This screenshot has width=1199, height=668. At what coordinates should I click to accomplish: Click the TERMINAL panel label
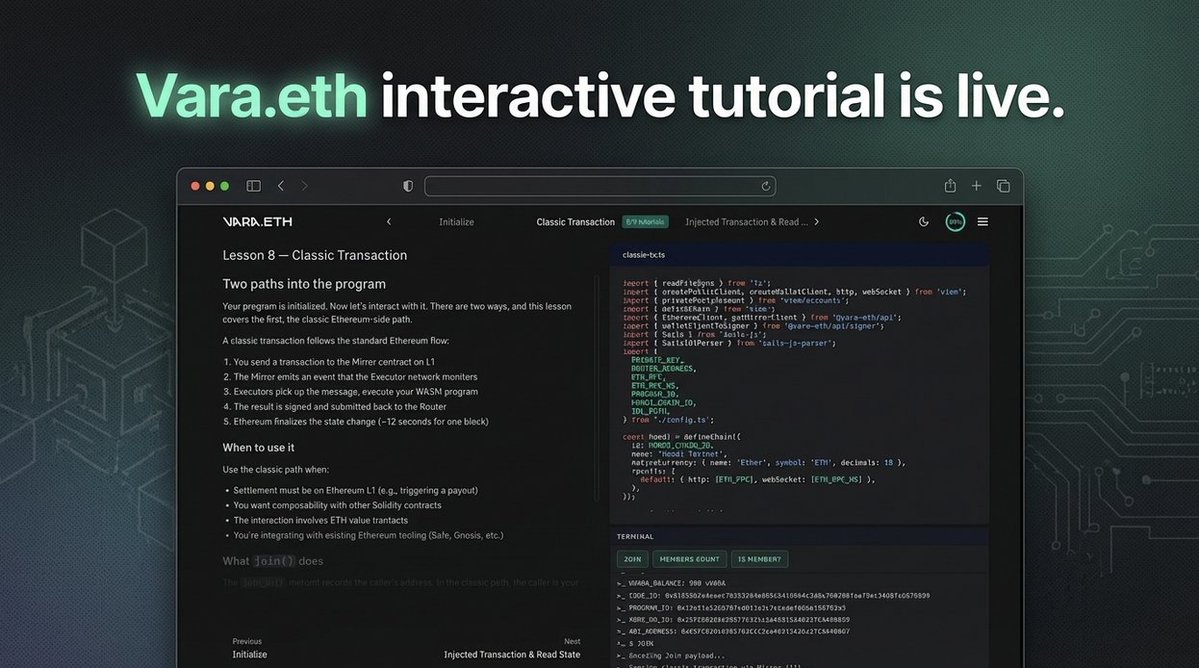[x=635, y=537]
